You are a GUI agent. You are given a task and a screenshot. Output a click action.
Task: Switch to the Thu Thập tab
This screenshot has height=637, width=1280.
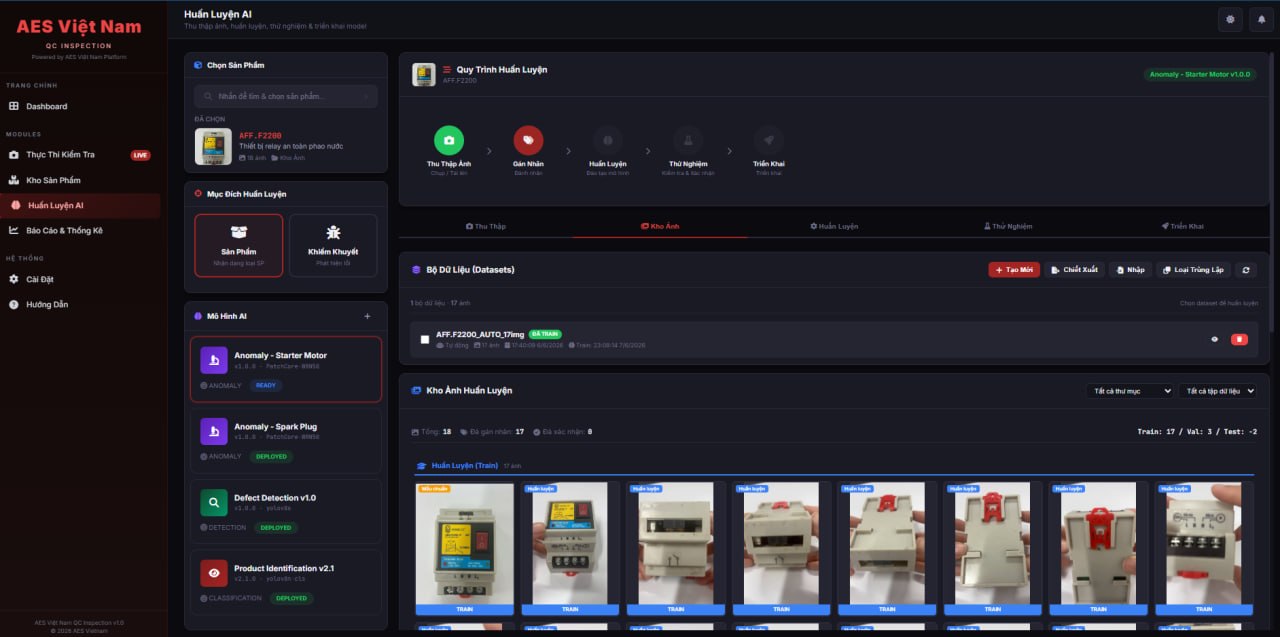click(x=486, y=226)
